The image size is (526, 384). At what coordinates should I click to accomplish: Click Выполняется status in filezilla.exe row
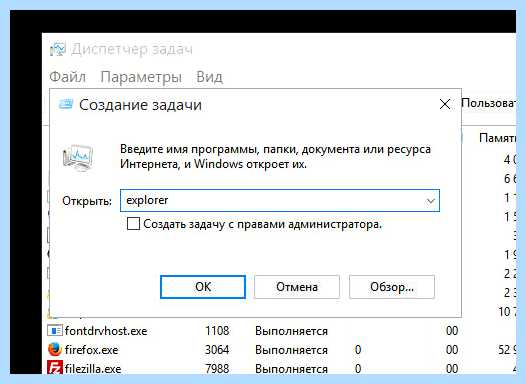tap(291, 369)
